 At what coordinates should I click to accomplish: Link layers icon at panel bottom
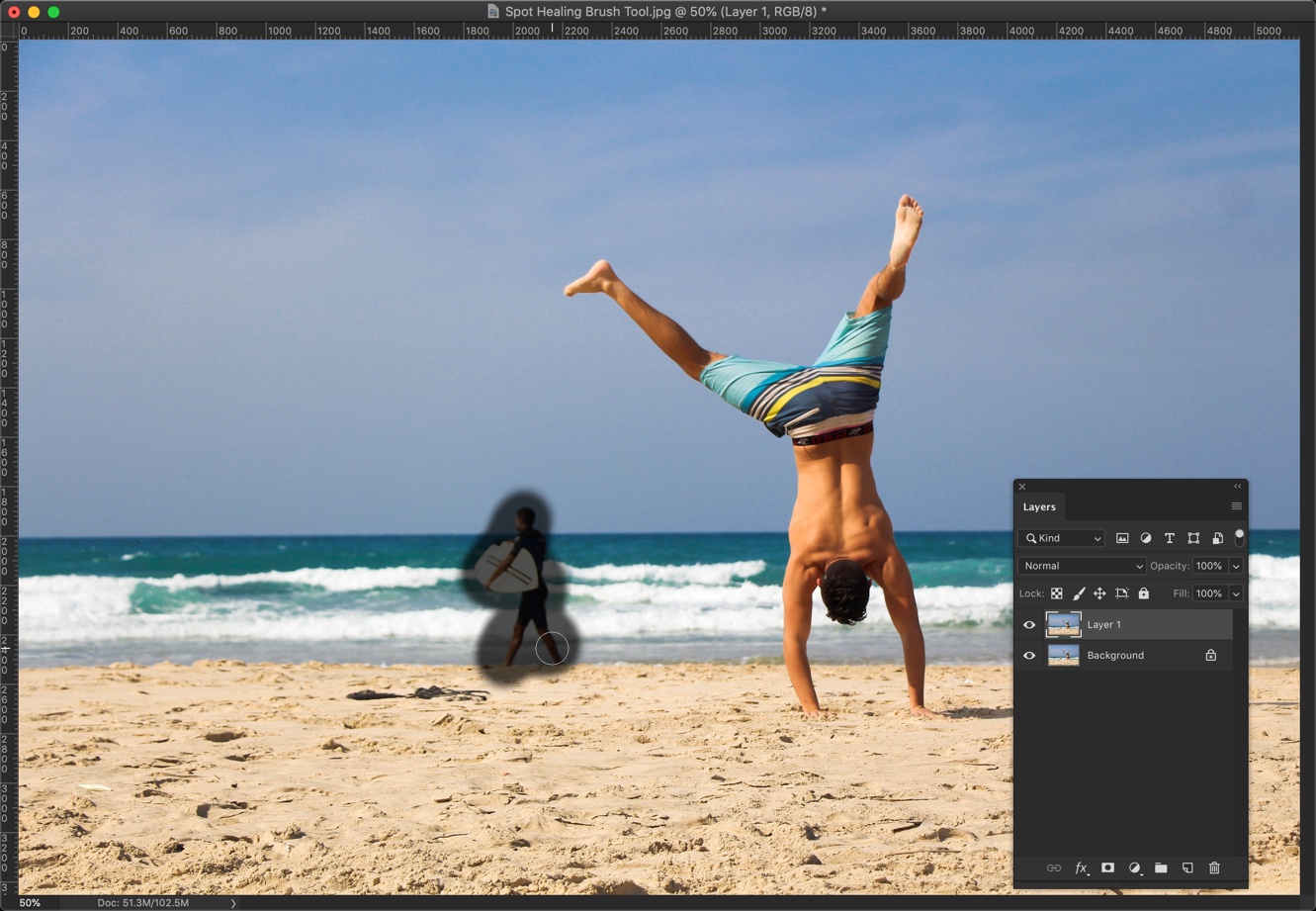point(1054,868)
